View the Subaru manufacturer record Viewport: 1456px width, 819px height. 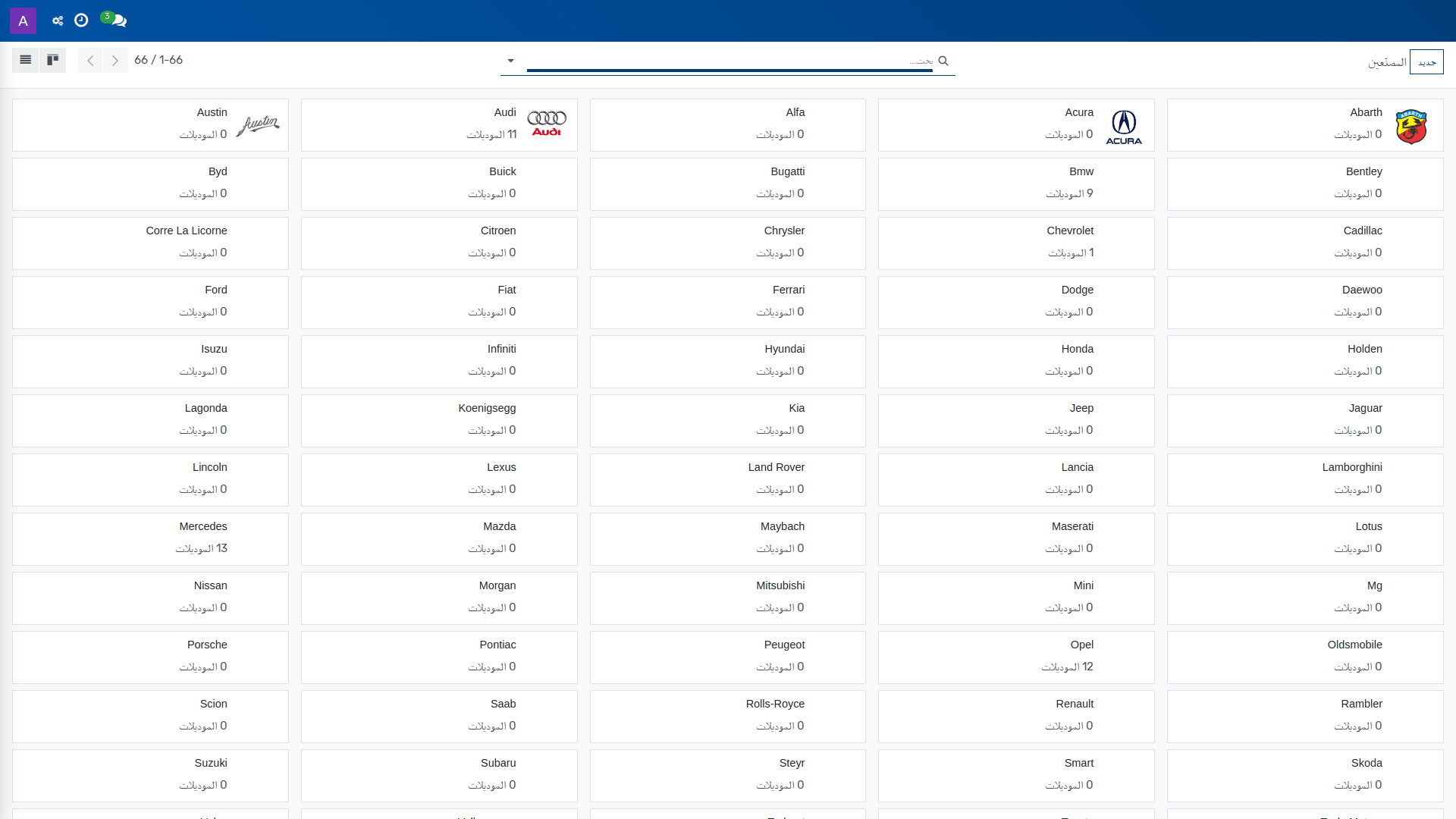click(x=439, y=776)
